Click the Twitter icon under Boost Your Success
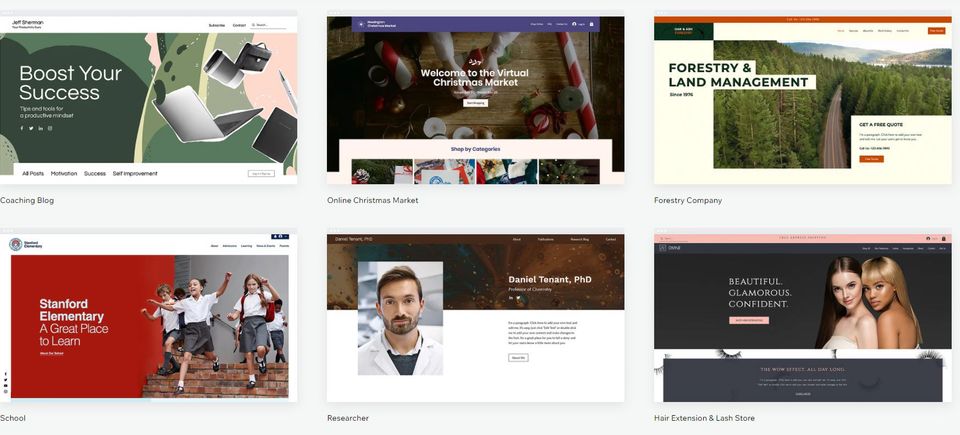 pyautogui.click(x=30, y=128)
